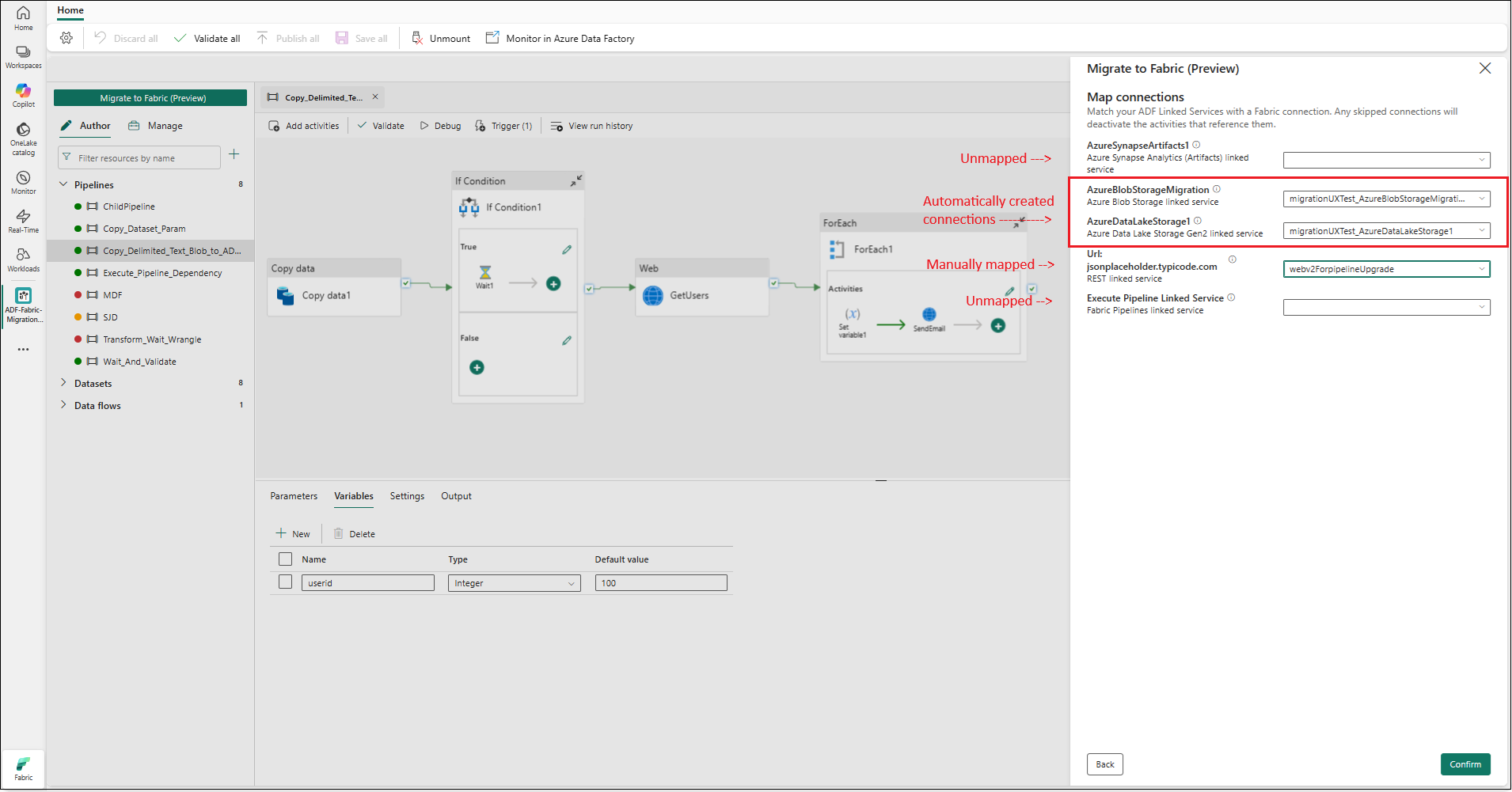Show info for AzureBlobStorageMigration linked service
This screenshot has height=792, width=1512.
pos(1217,189)
